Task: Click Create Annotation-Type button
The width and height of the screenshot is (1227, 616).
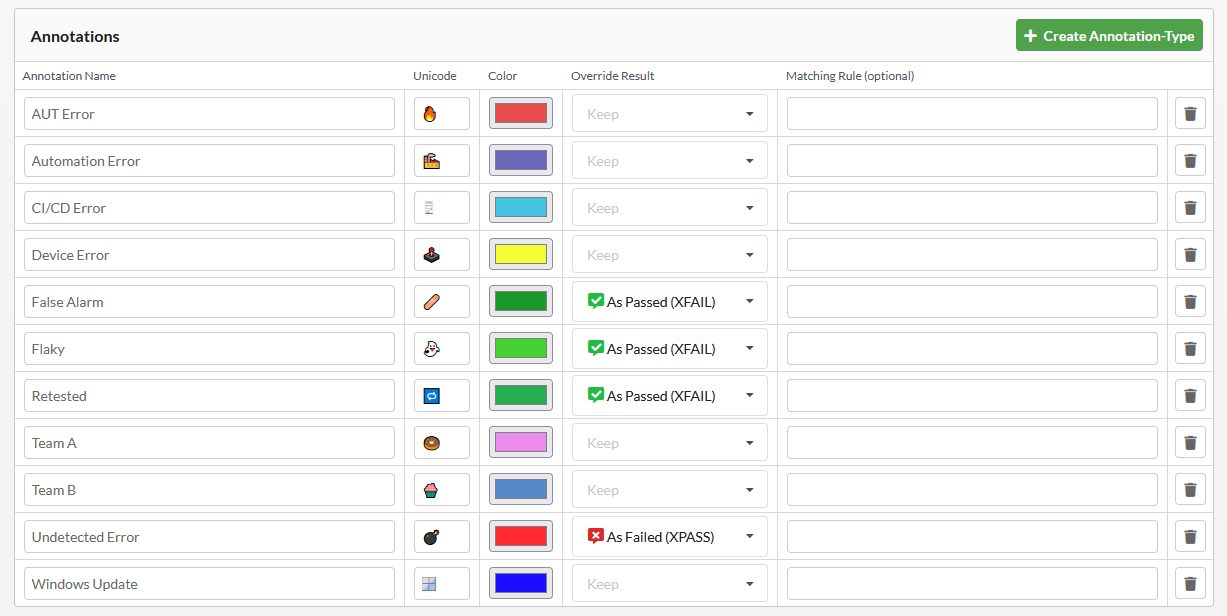Action: pyautogui.click(x=1109, y=36)
